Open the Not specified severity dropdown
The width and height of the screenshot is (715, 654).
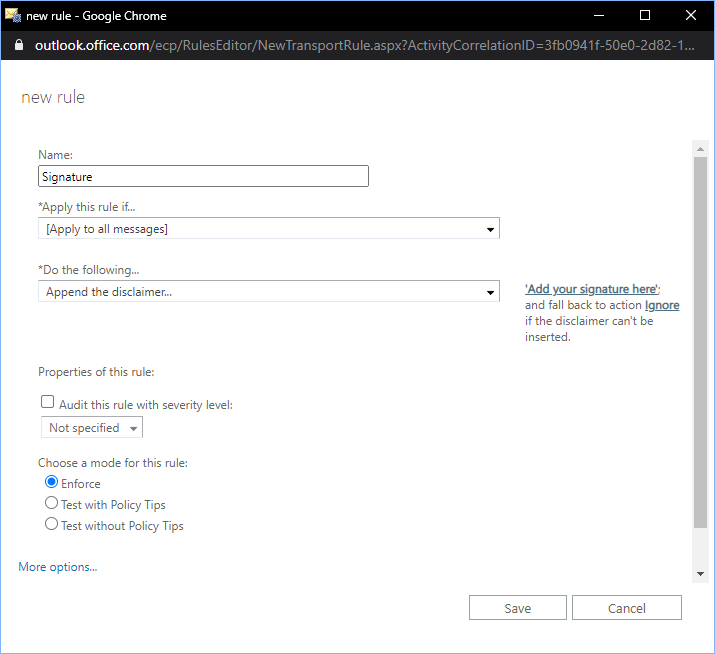[92, 428]
